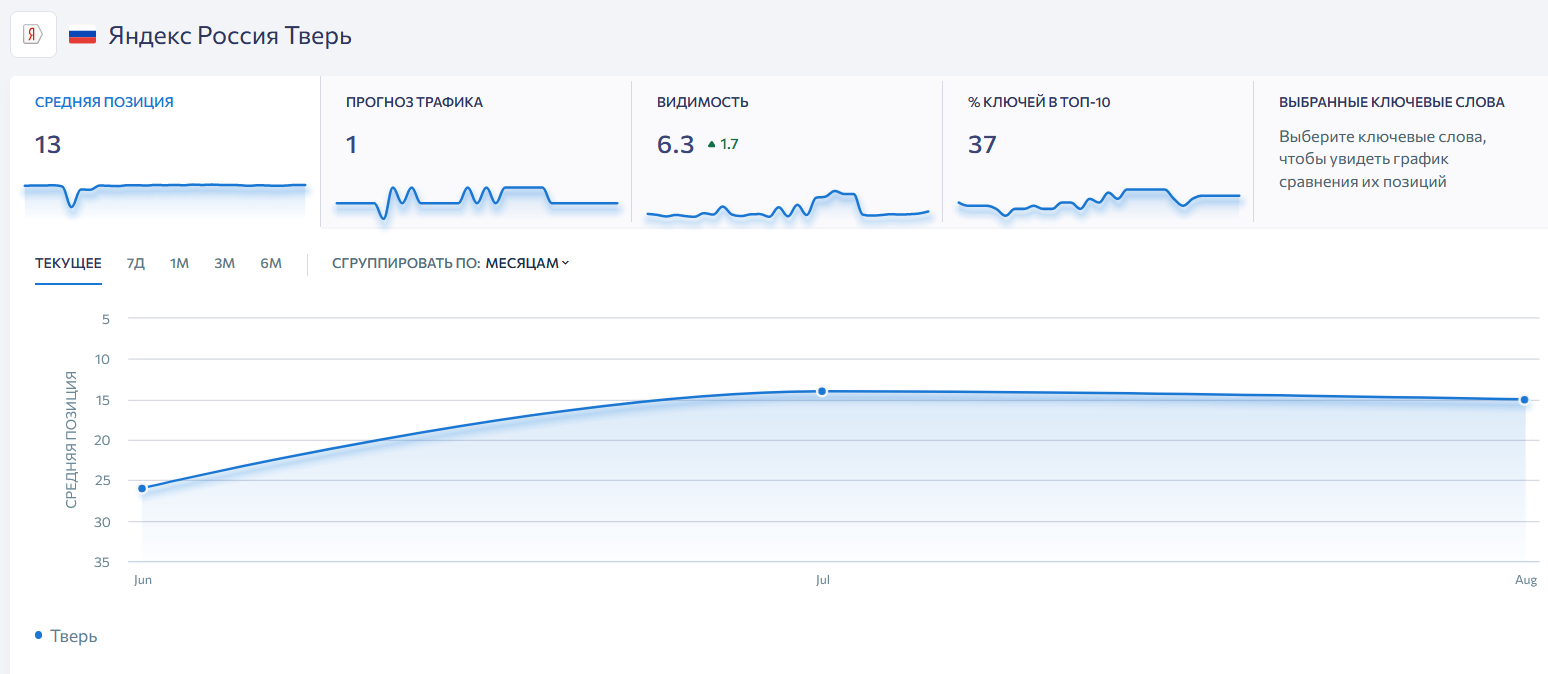Click the Jul label on x-axis

[822, 580]
